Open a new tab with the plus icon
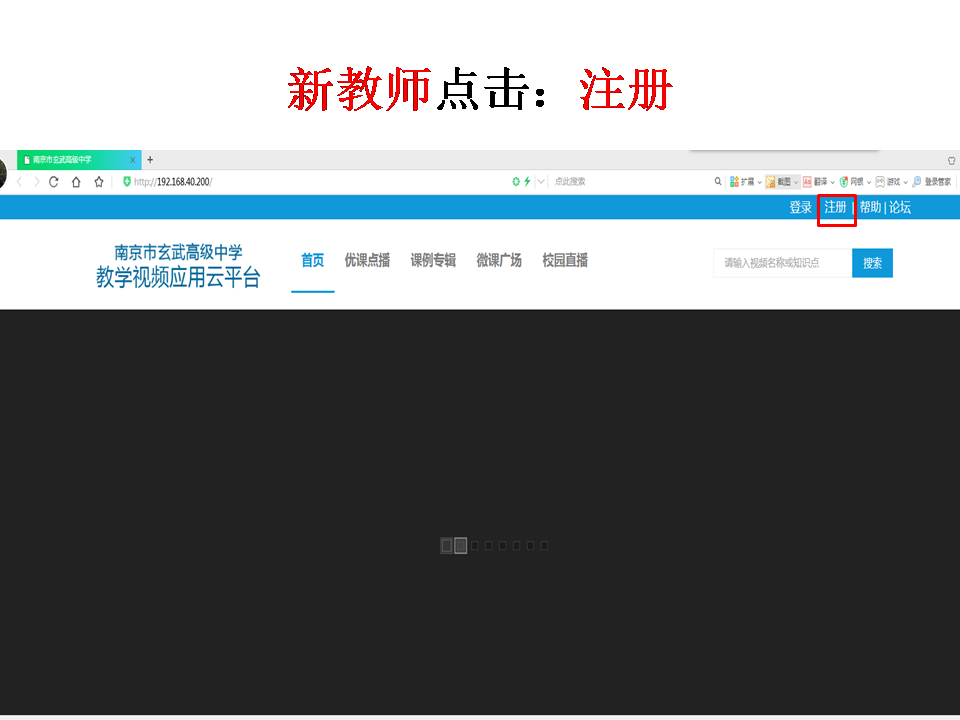This screenshot has height=720, width=960. 150,160
